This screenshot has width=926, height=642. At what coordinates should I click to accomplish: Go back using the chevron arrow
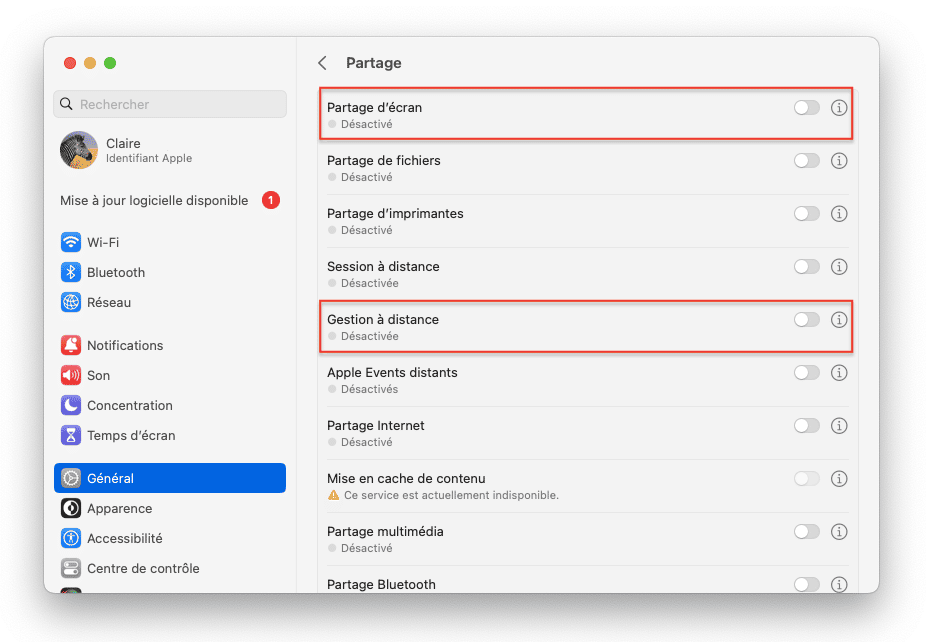pos(322,63)
